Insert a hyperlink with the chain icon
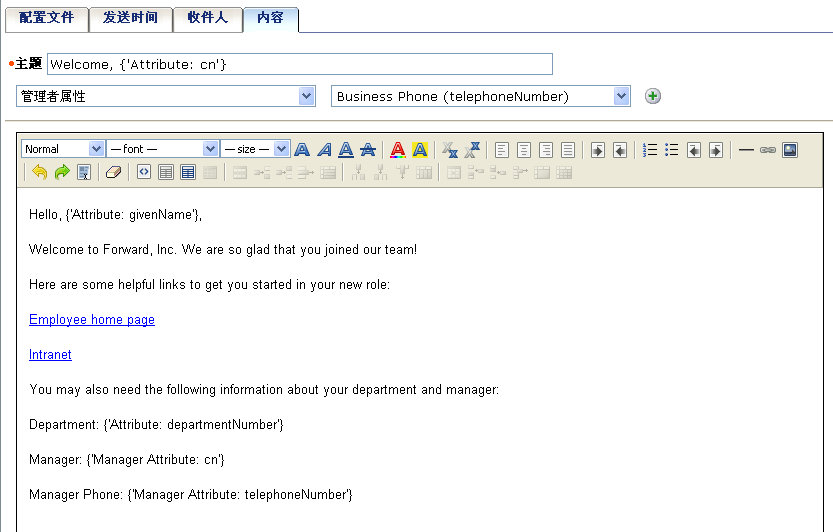Image resolution: width=833 pixels, height=532 pixels. coord(768,150)
